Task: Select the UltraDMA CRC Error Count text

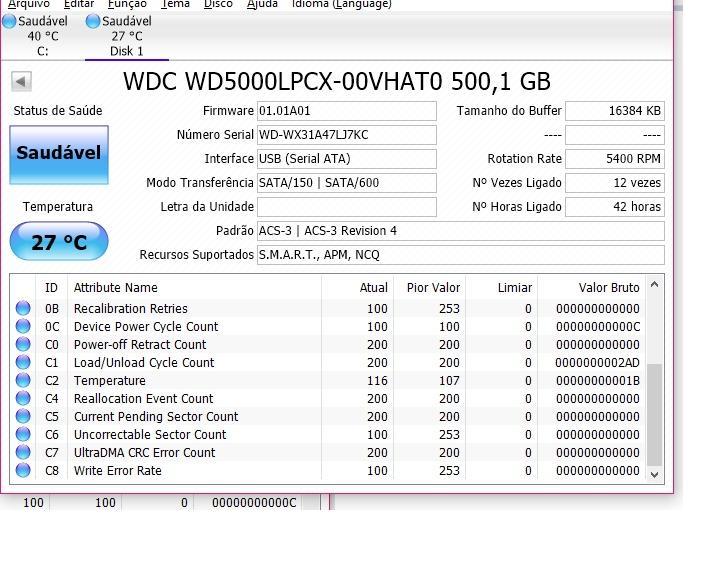Action: [144, 453]
